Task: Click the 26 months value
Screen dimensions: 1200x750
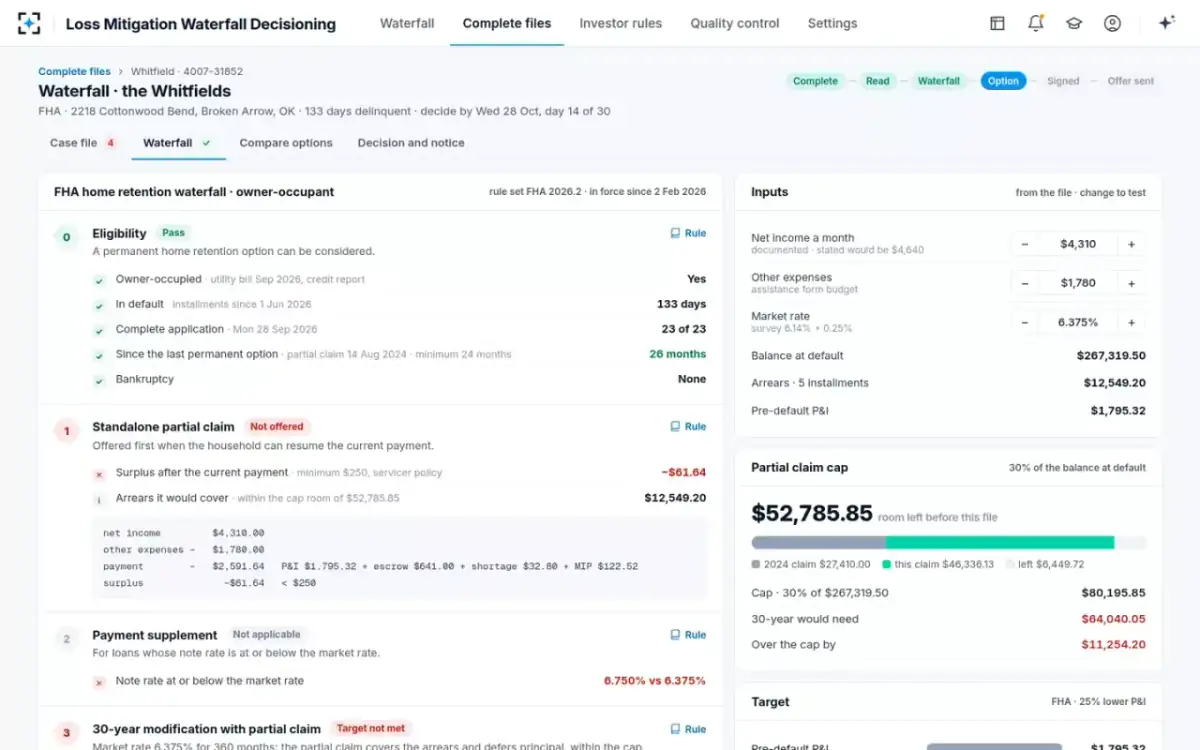Action: 677,354
